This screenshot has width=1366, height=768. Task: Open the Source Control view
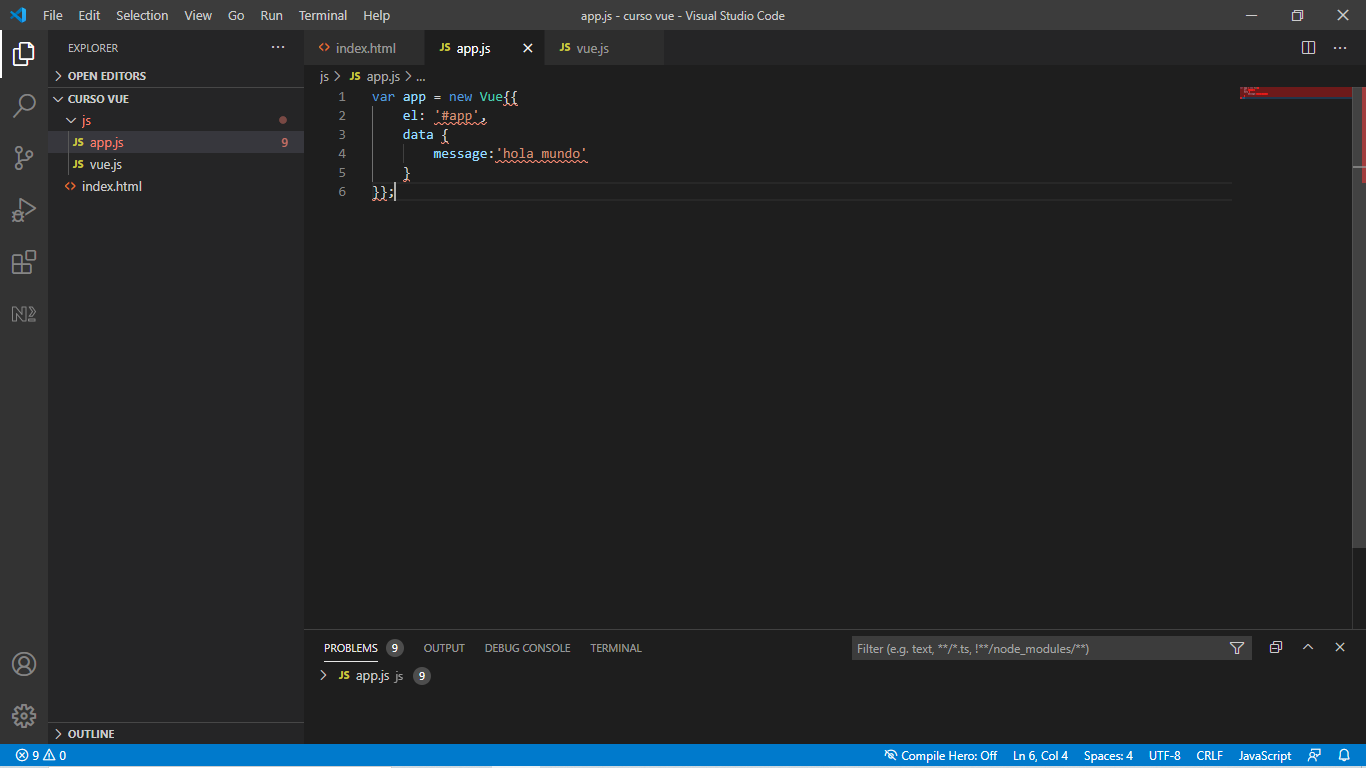click(24, 158)
